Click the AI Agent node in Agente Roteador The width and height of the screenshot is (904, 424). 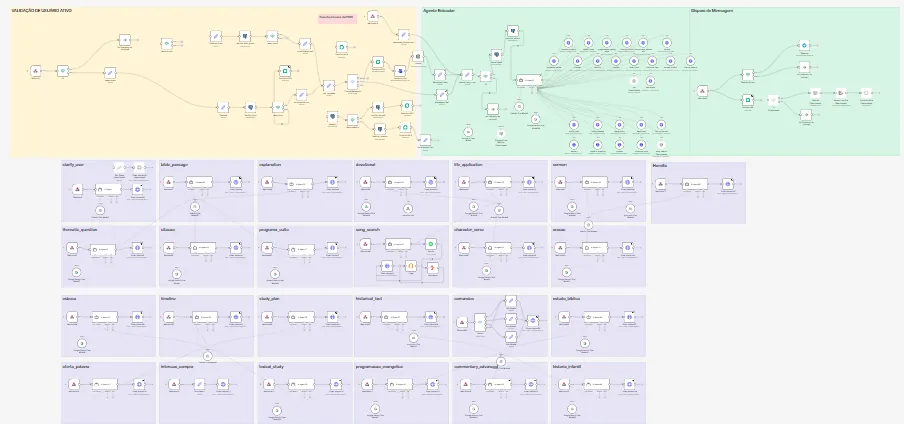pyautogui.click(x=529, y=80)
